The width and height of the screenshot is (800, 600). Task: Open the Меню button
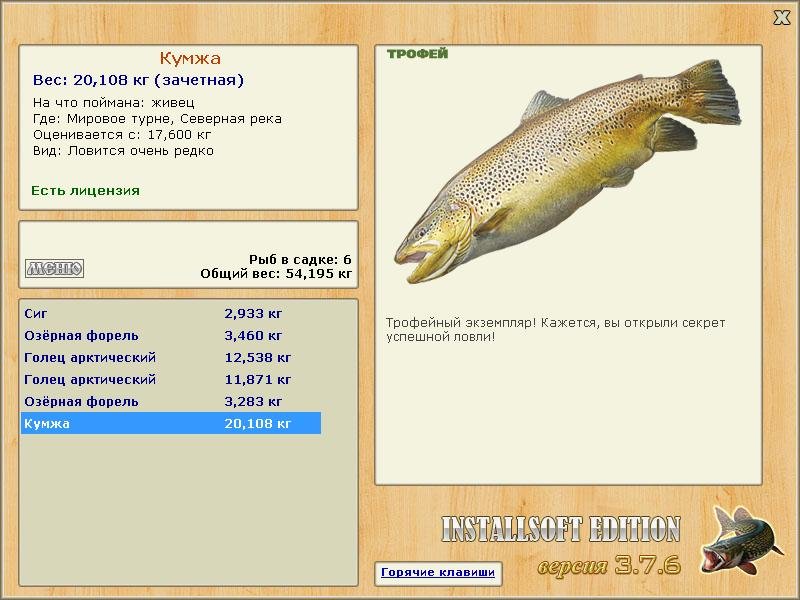[55, 268]
